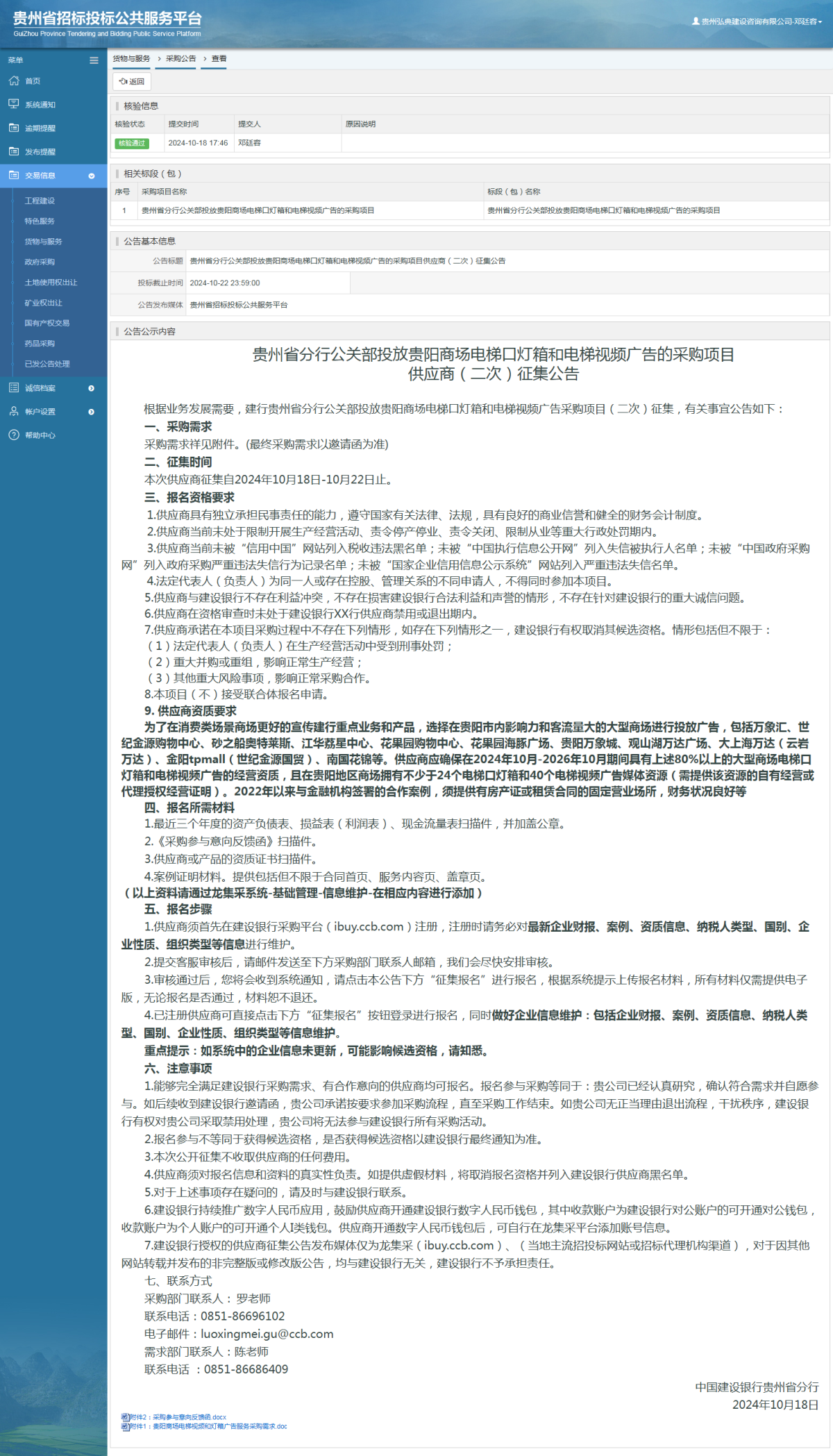Click the 帮助中心 question mark icon

tap(14, 435)
